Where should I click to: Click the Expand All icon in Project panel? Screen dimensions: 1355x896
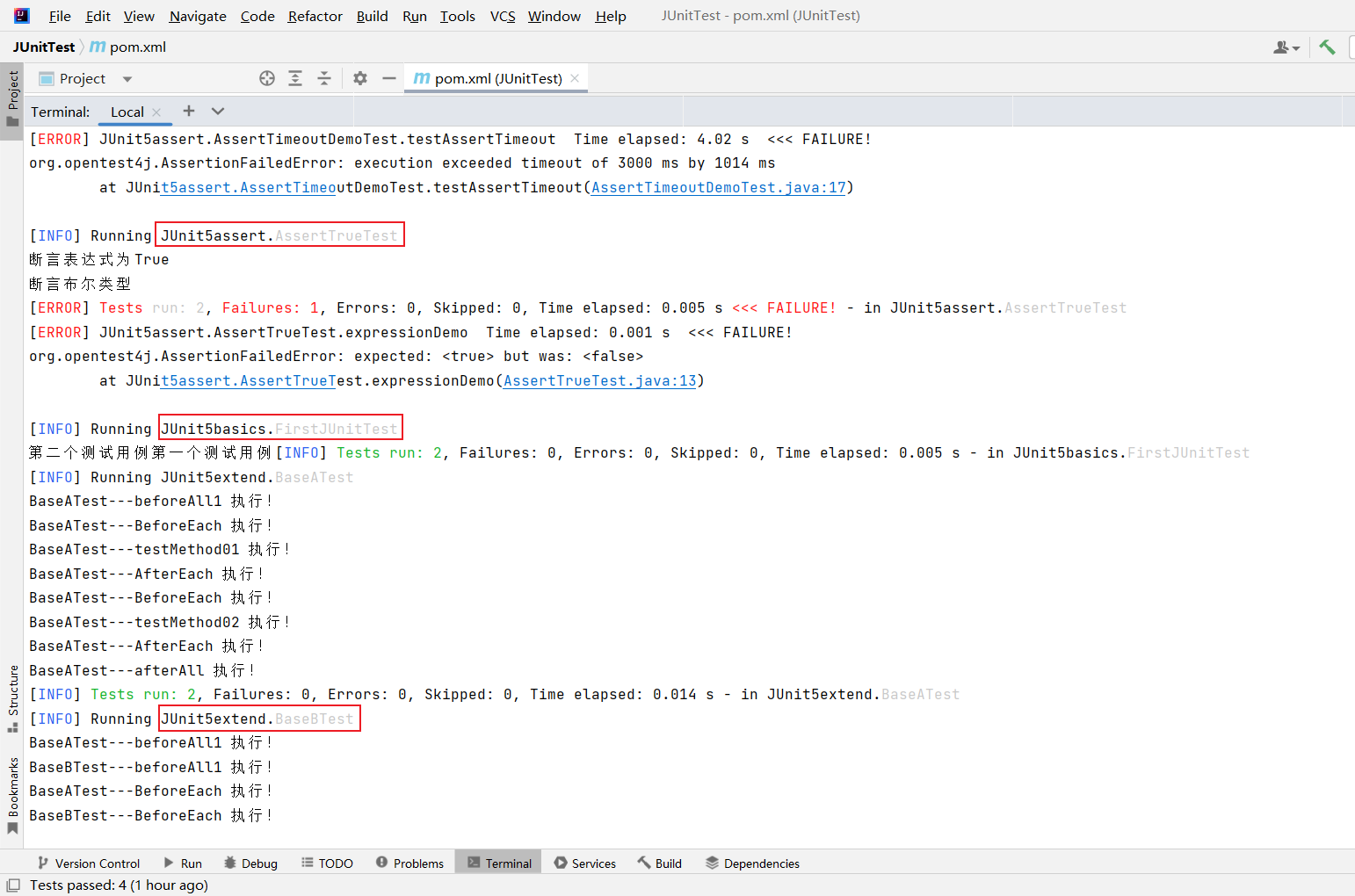pyautogui.click(x=295, y=78)
